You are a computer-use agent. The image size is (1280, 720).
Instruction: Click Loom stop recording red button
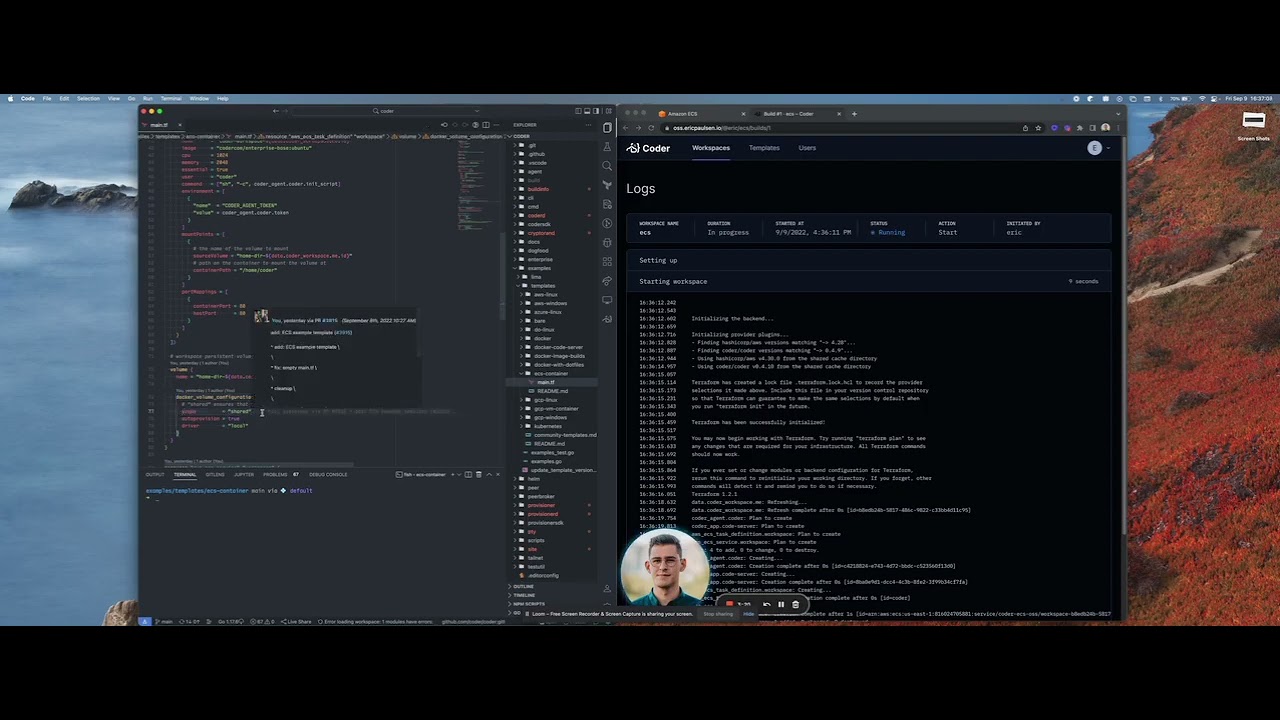[x=730, y=603]
